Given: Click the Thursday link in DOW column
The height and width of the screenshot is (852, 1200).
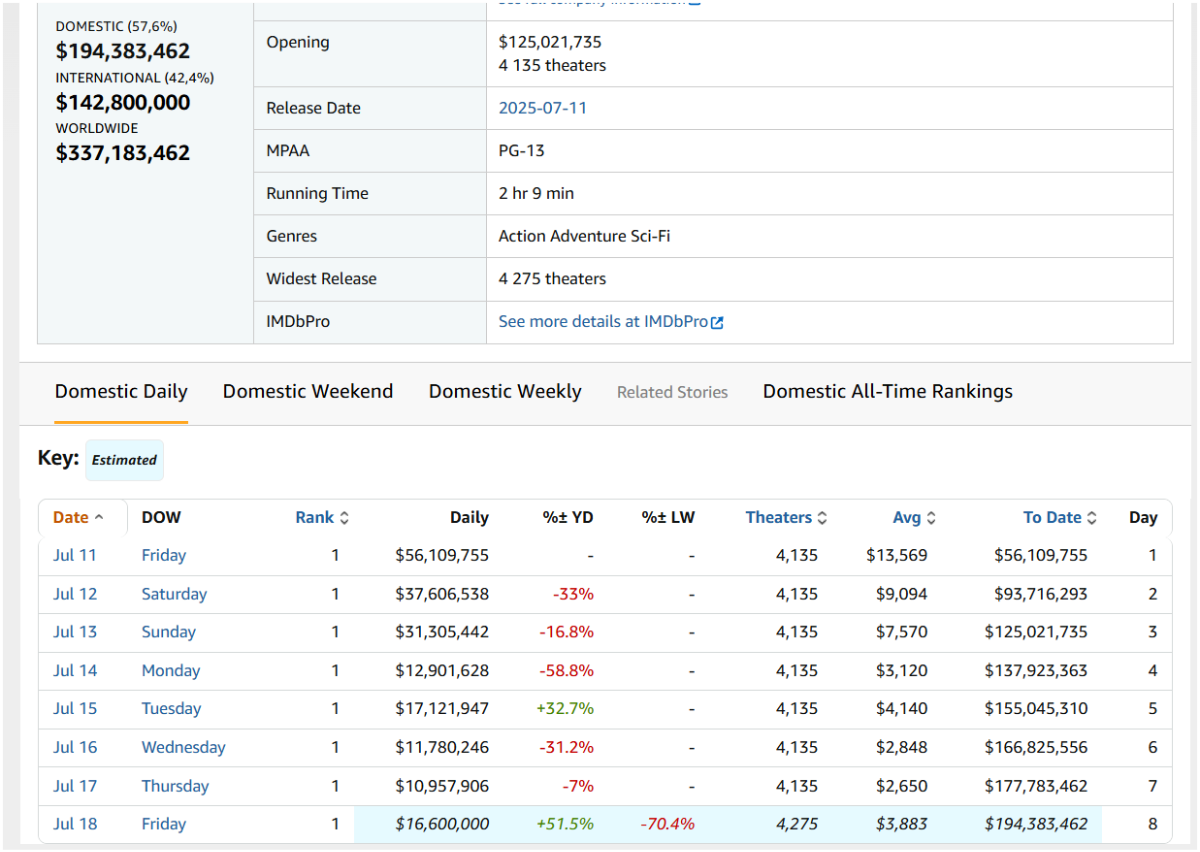Looking at the screenshot, I should (x=175, y=786).
